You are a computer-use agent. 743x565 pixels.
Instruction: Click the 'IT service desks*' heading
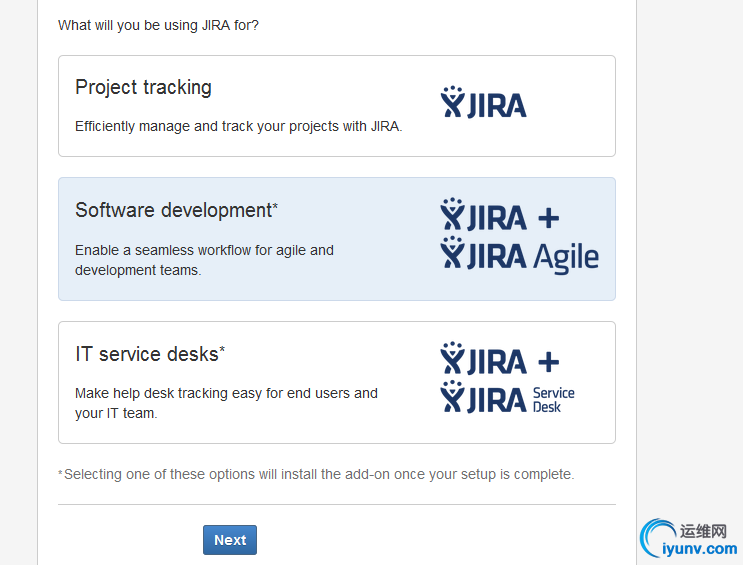tap(150, 354)
